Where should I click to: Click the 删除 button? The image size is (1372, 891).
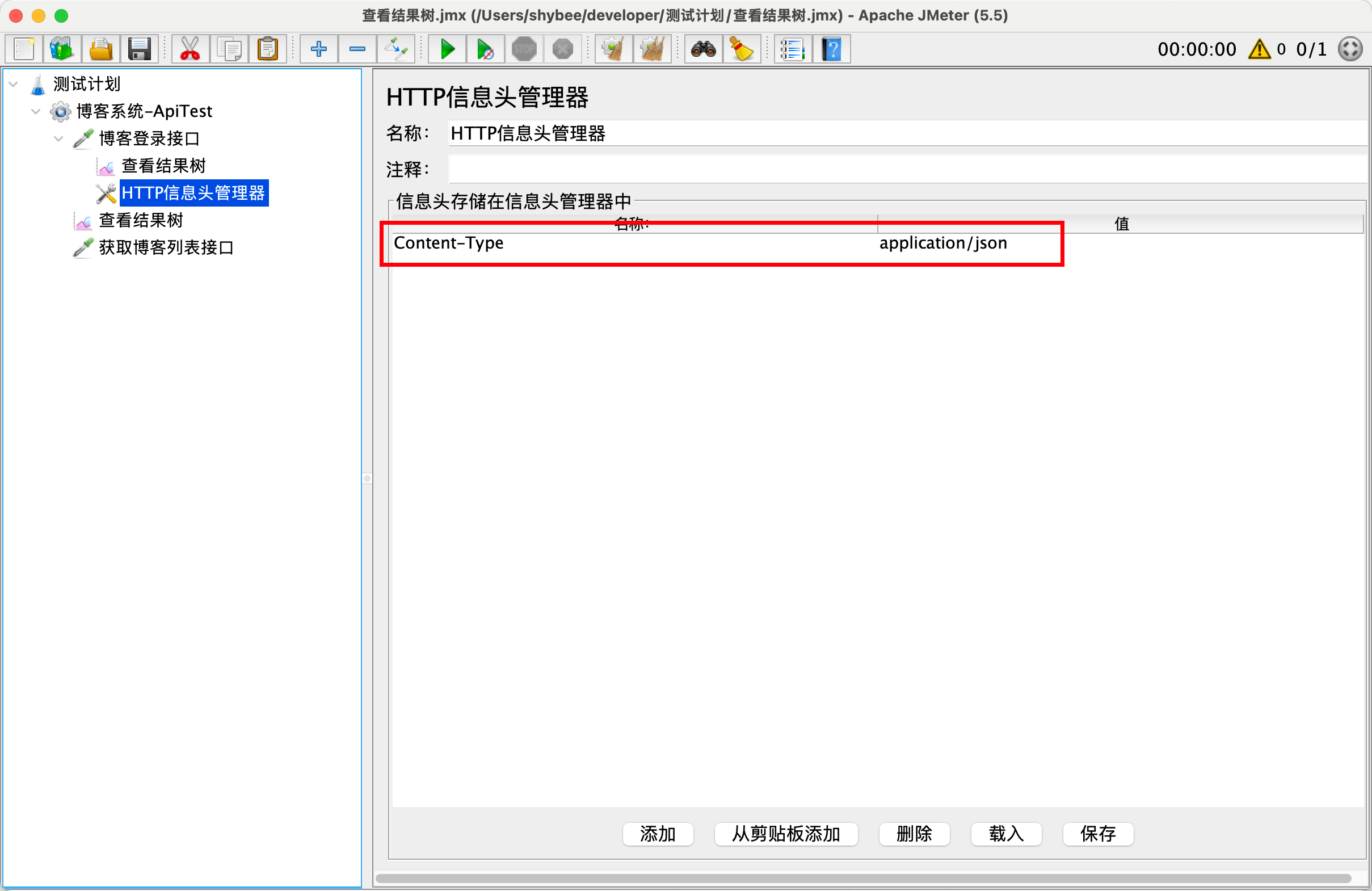tap(914, 834)
